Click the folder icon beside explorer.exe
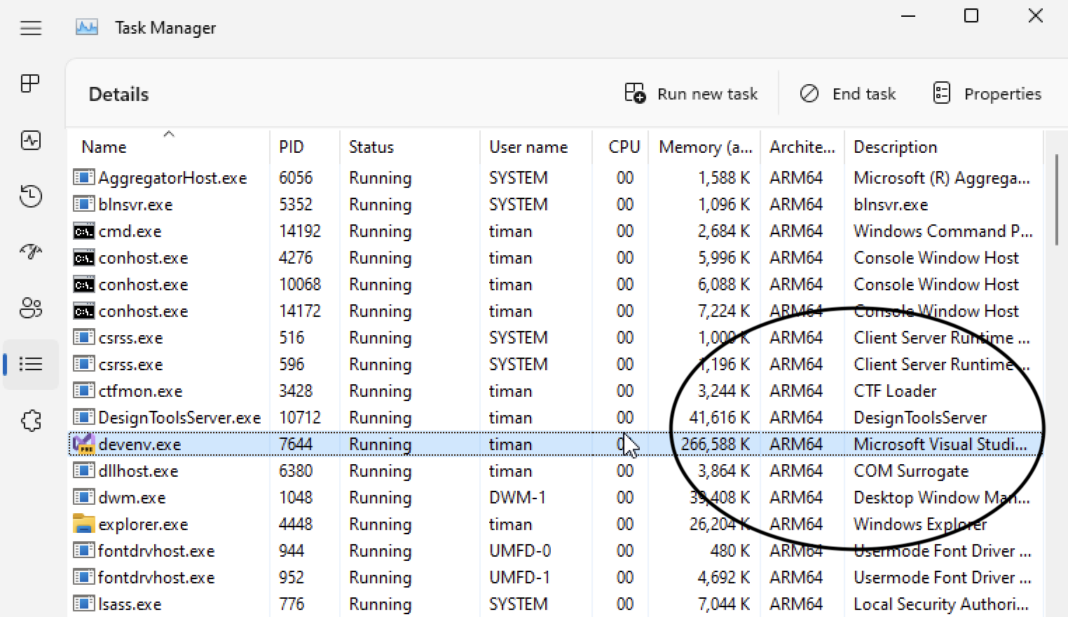This screenshot has width=1068, height=617. click(x=85, y=523)
